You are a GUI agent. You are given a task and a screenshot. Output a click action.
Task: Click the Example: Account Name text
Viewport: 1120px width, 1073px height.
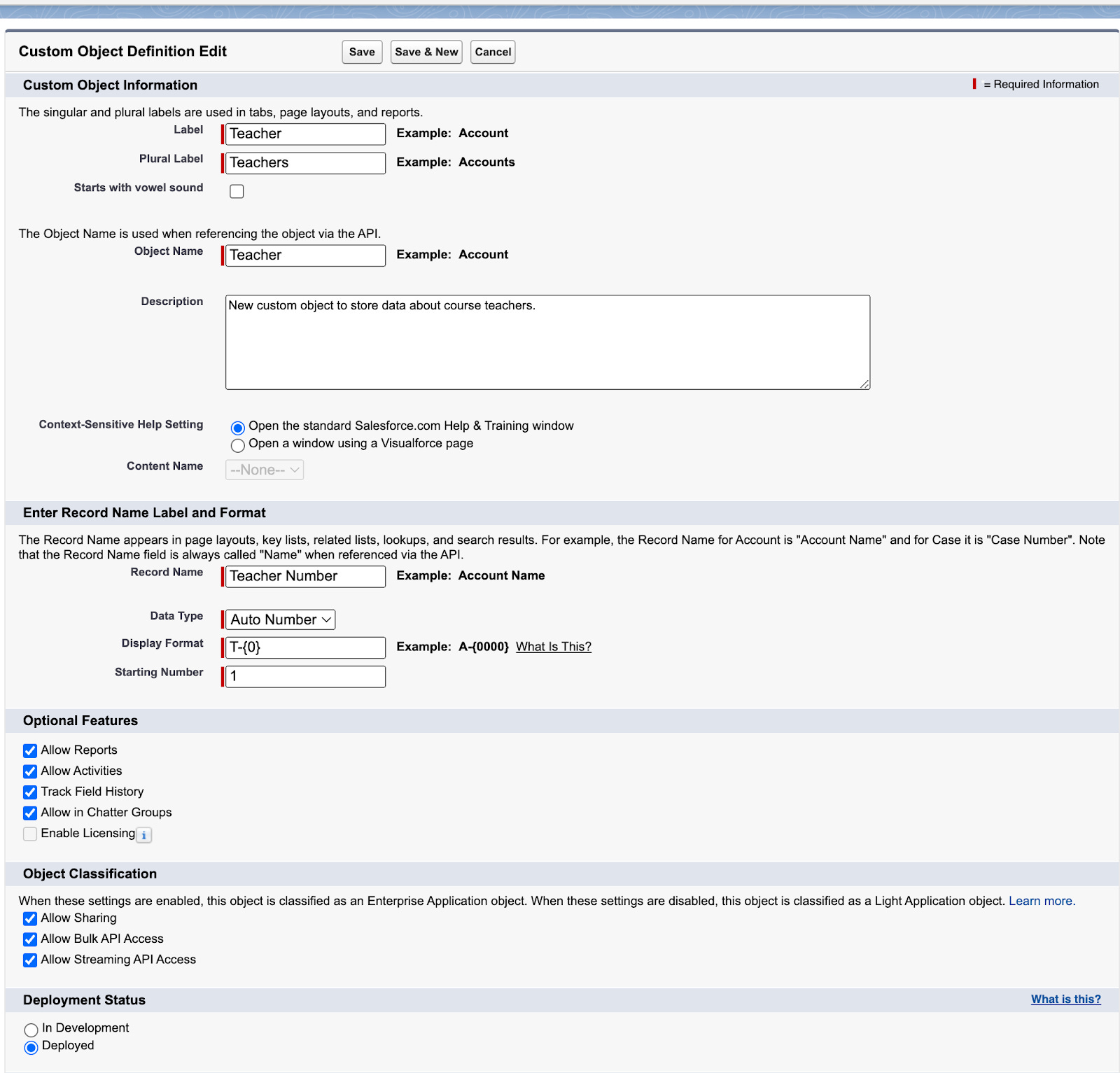[470, 575]
